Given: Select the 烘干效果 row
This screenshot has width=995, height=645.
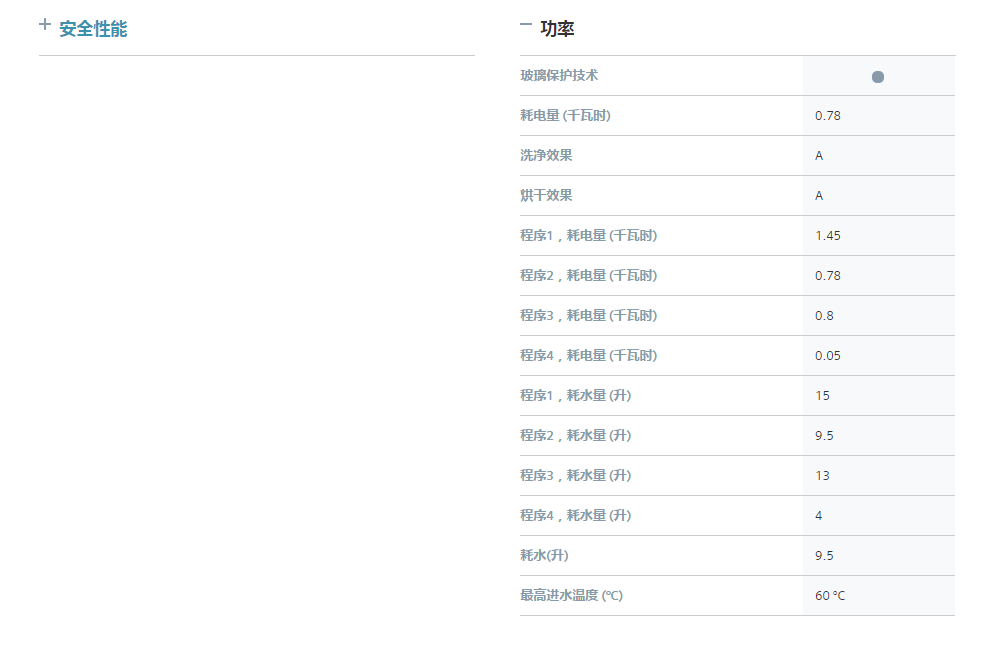Looking at the screenshot, I should click(737, 196).
